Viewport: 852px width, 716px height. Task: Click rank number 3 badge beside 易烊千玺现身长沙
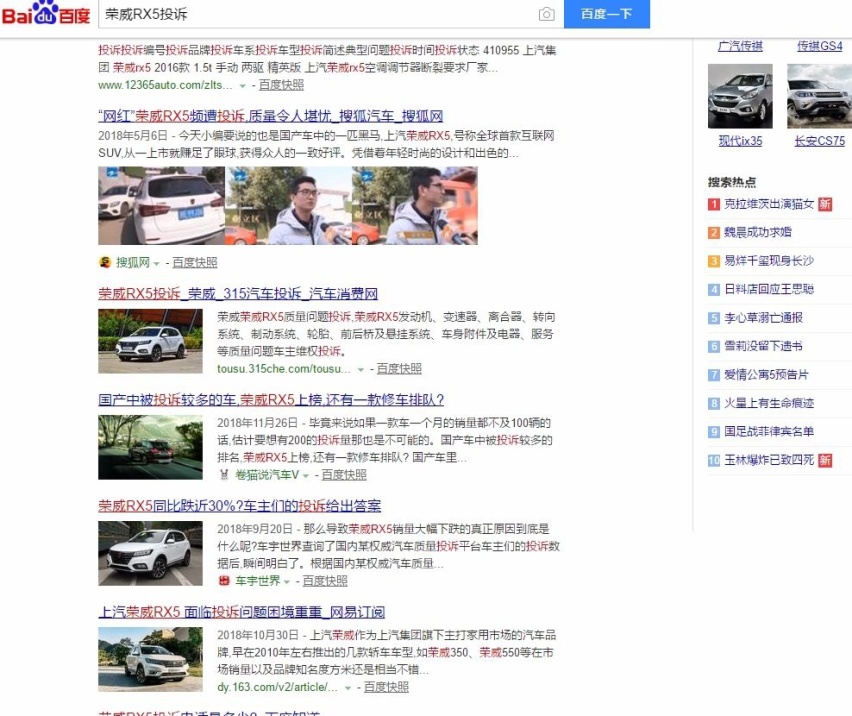tap(714, 261)
